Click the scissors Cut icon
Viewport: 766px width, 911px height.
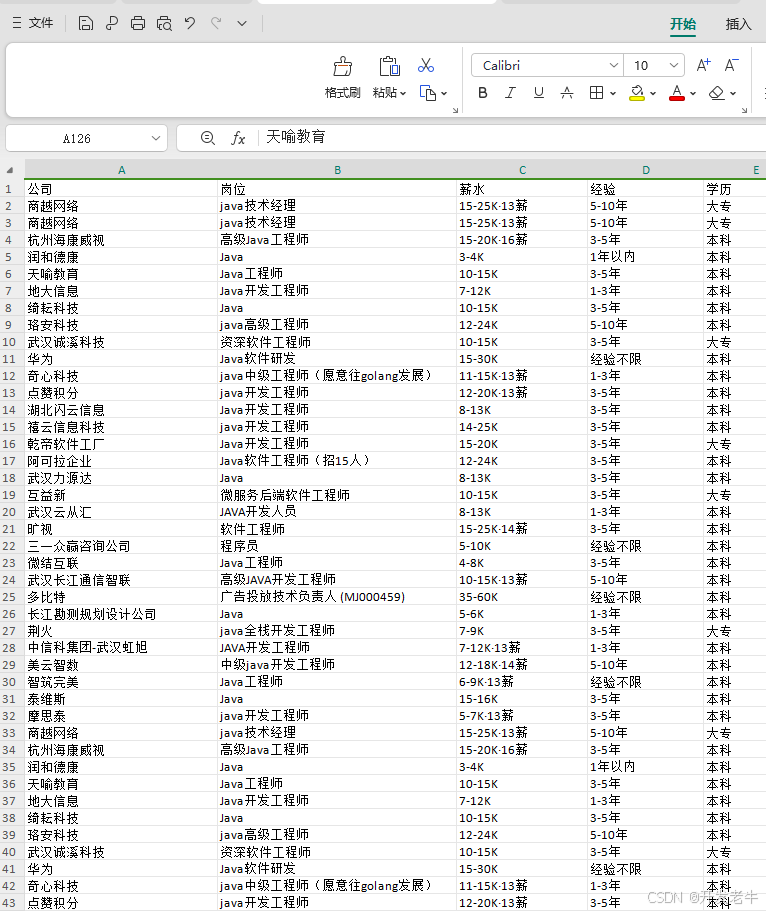pos(426,65)
